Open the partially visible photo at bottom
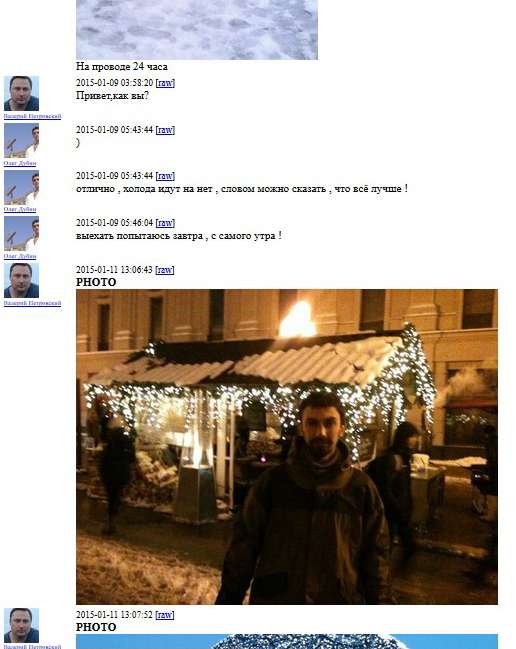This screenshot has width=516, height=649. tap(287, 642)
